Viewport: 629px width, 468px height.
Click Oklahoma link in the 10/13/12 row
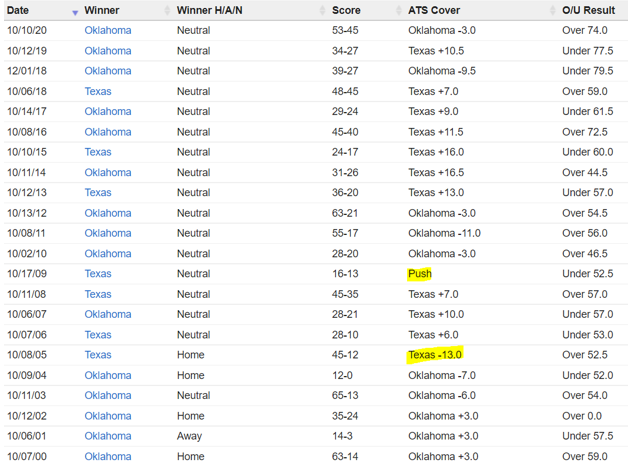[x=107, y=213]
